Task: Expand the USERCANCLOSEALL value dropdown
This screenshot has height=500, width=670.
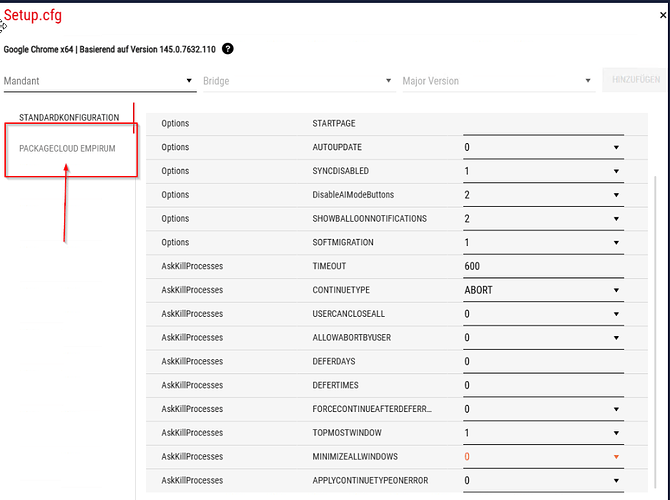Action: point(542,314)
